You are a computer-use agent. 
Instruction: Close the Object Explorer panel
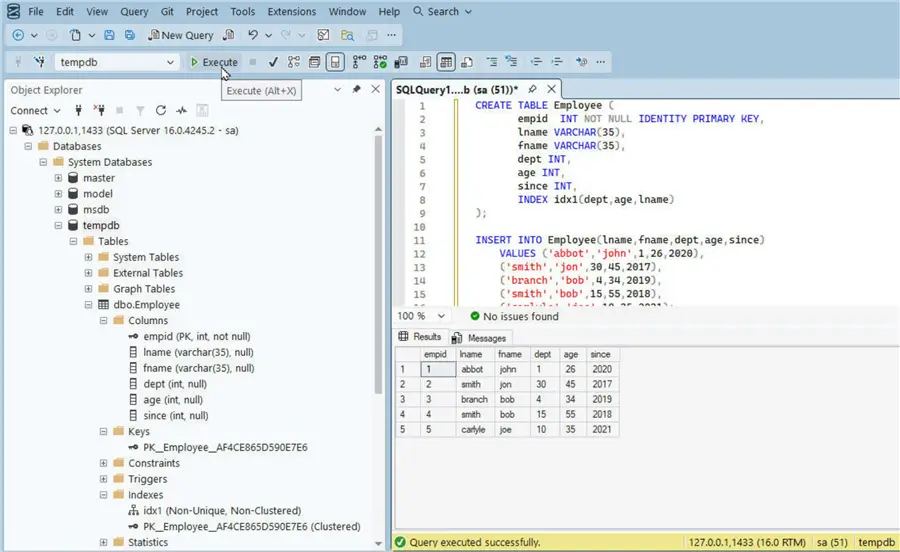[x=375, y=90]
